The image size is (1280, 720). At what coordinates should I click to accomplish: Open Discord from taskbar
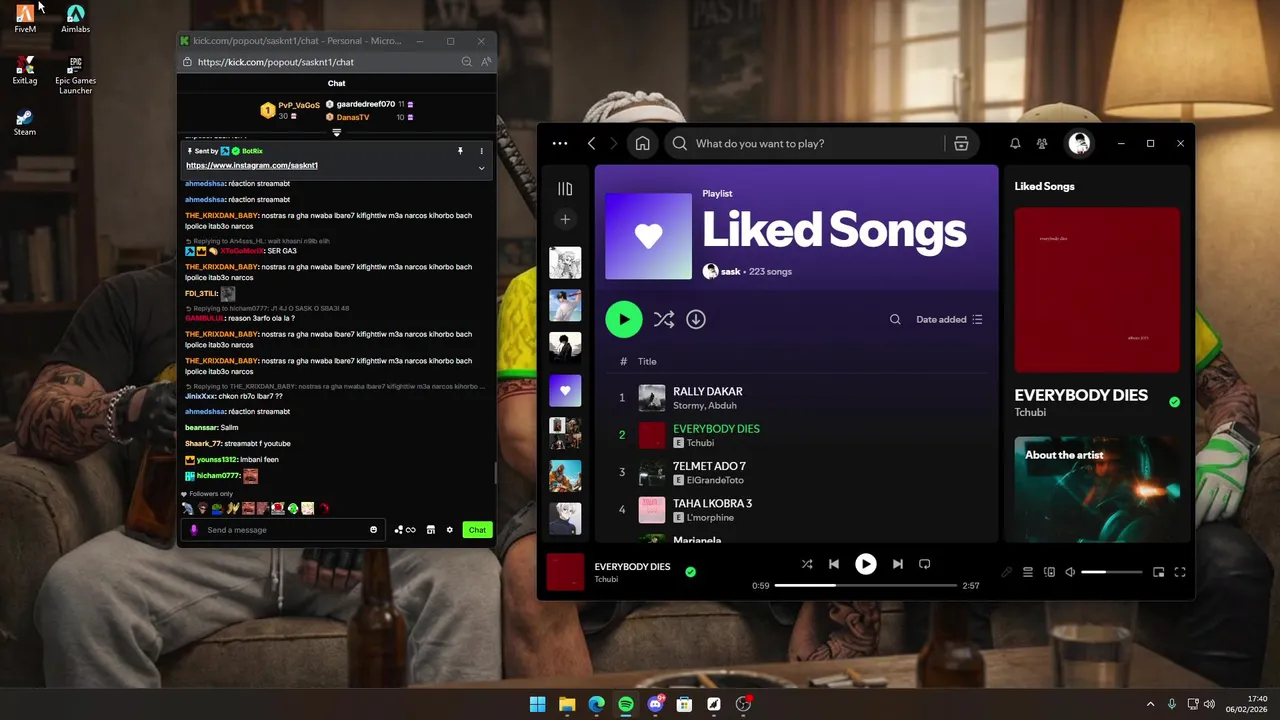click(656, 704)
